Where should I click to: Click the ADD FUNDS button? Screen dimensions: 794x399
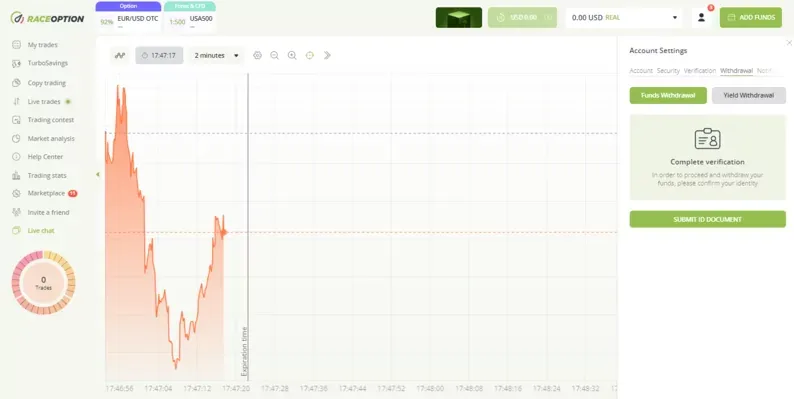(x=750, y=18)
